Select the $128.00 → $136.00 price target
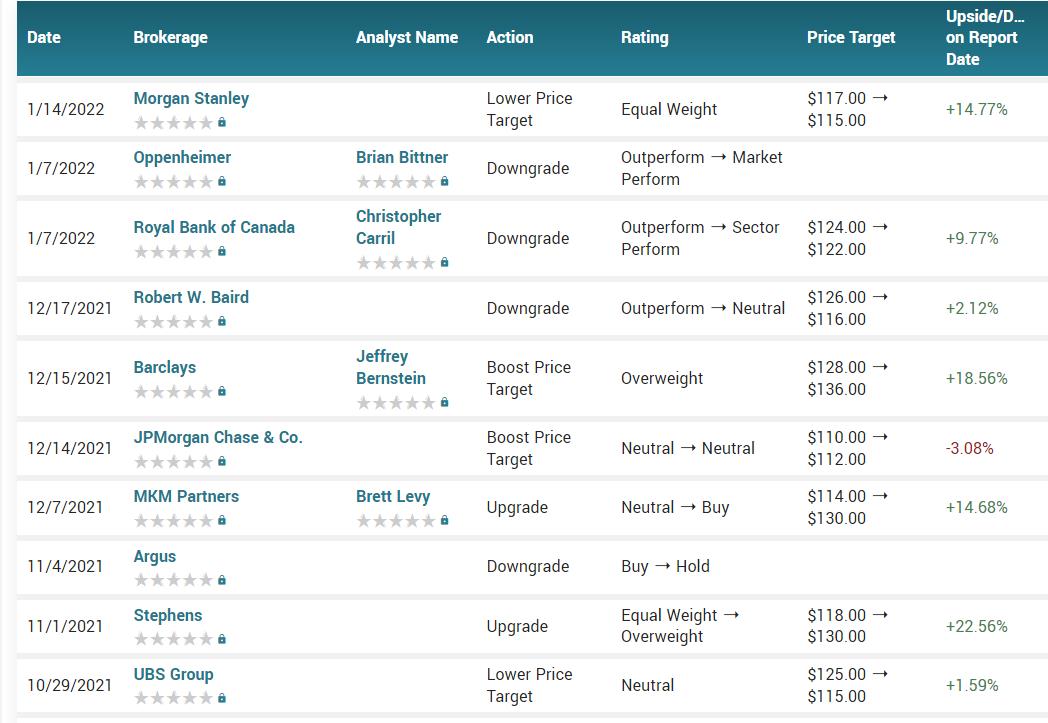1048x723 pixels. coord(847,378)
